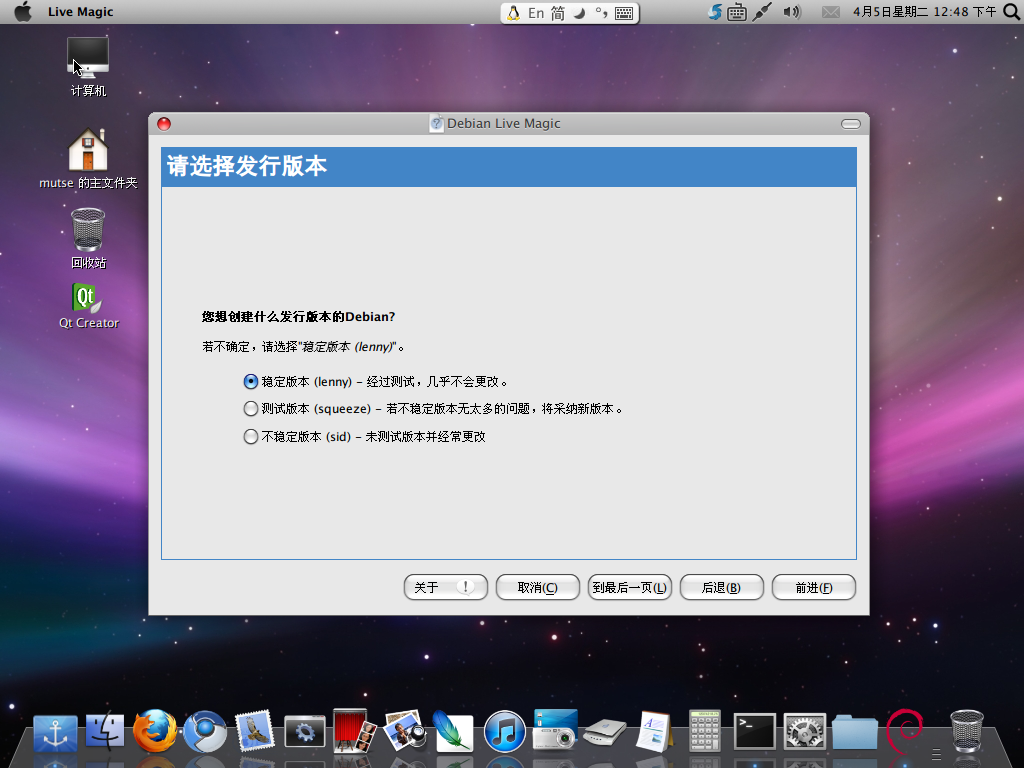
Task: Open the Mail stamp dock icon
Action: [x=255, y=730]
